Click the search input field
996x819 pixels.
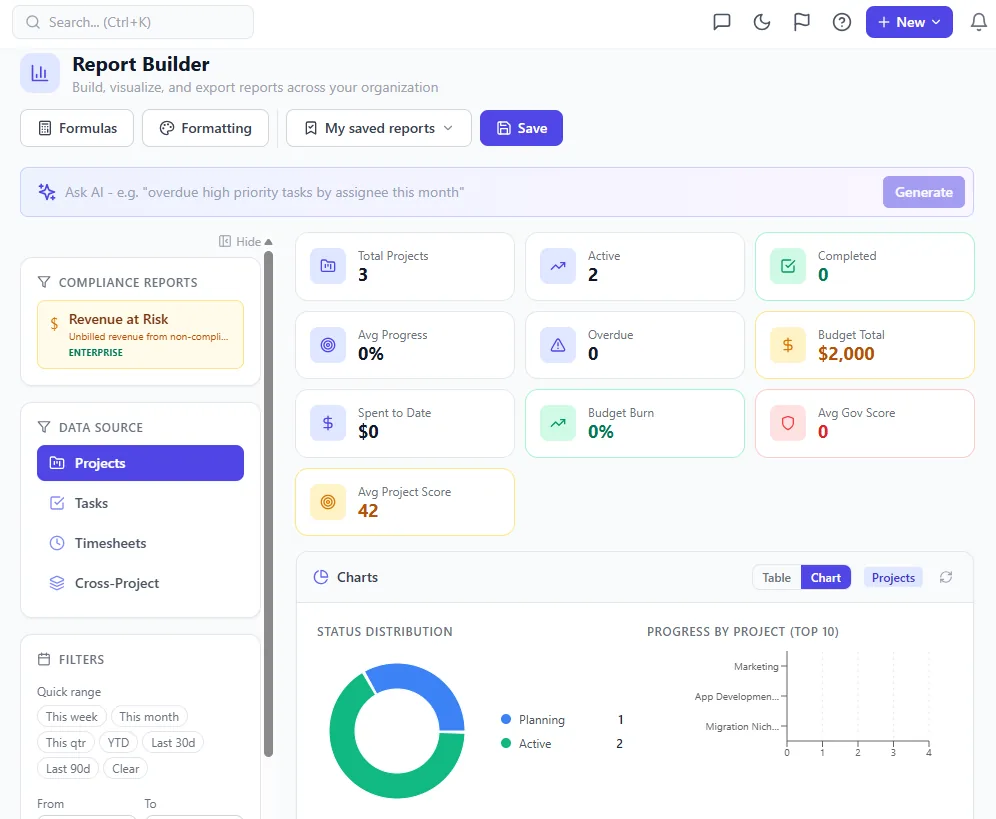(x=133, y=22)
